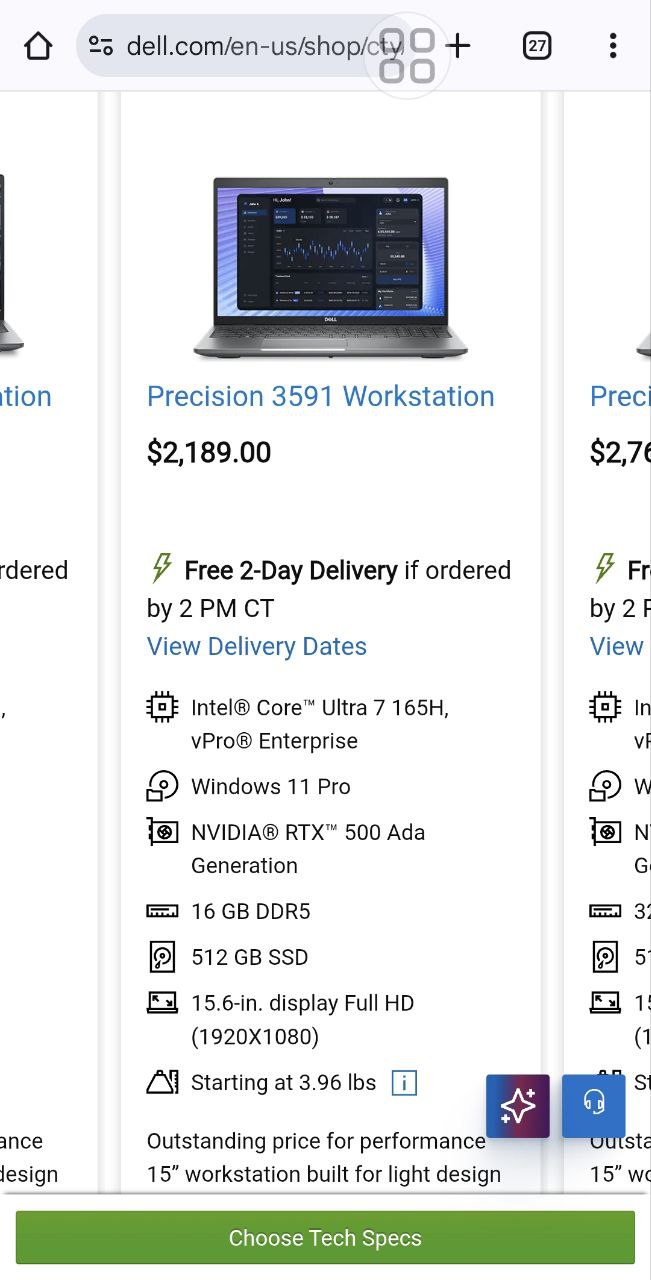
Task: Tap the display size icon
Action: pos(162,1002)
